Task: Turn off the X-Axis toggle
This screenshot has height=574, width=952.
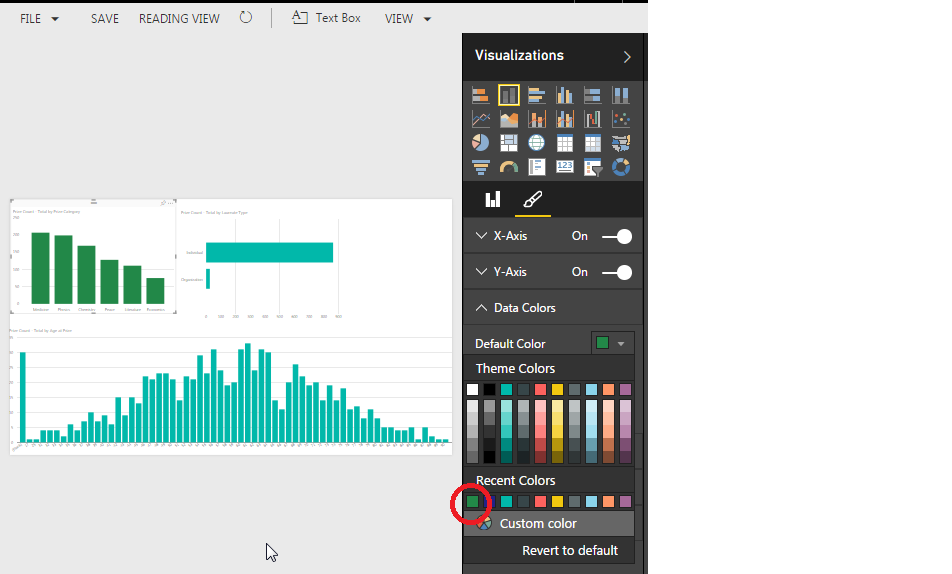Action: tap(617, 236)
